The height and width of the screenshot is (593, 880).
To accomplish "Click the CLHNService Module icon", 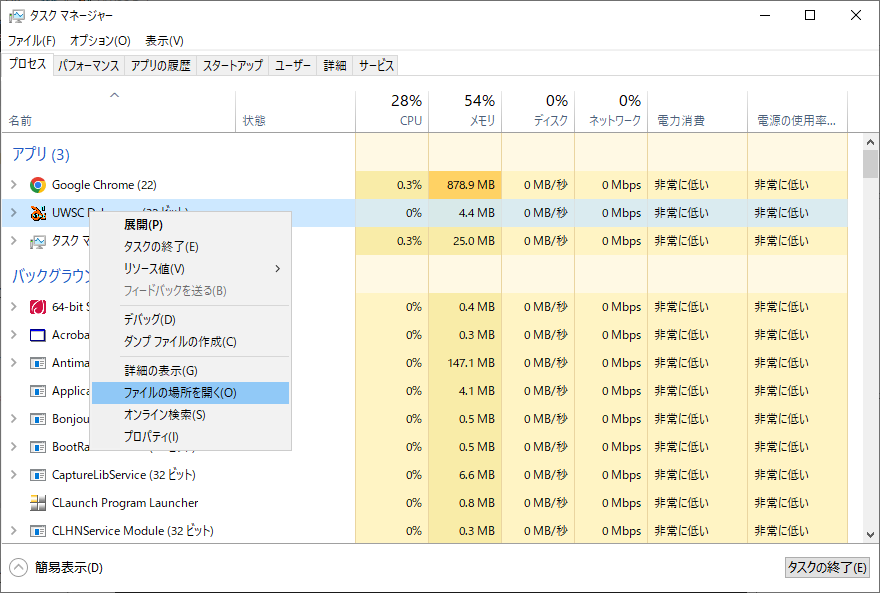I will [x=38, y=531].
